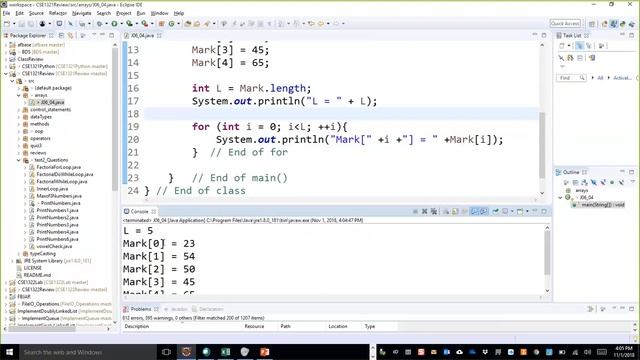Click the Quick Access search field
This screenshot has width=640, height=360.
point(565,24)
